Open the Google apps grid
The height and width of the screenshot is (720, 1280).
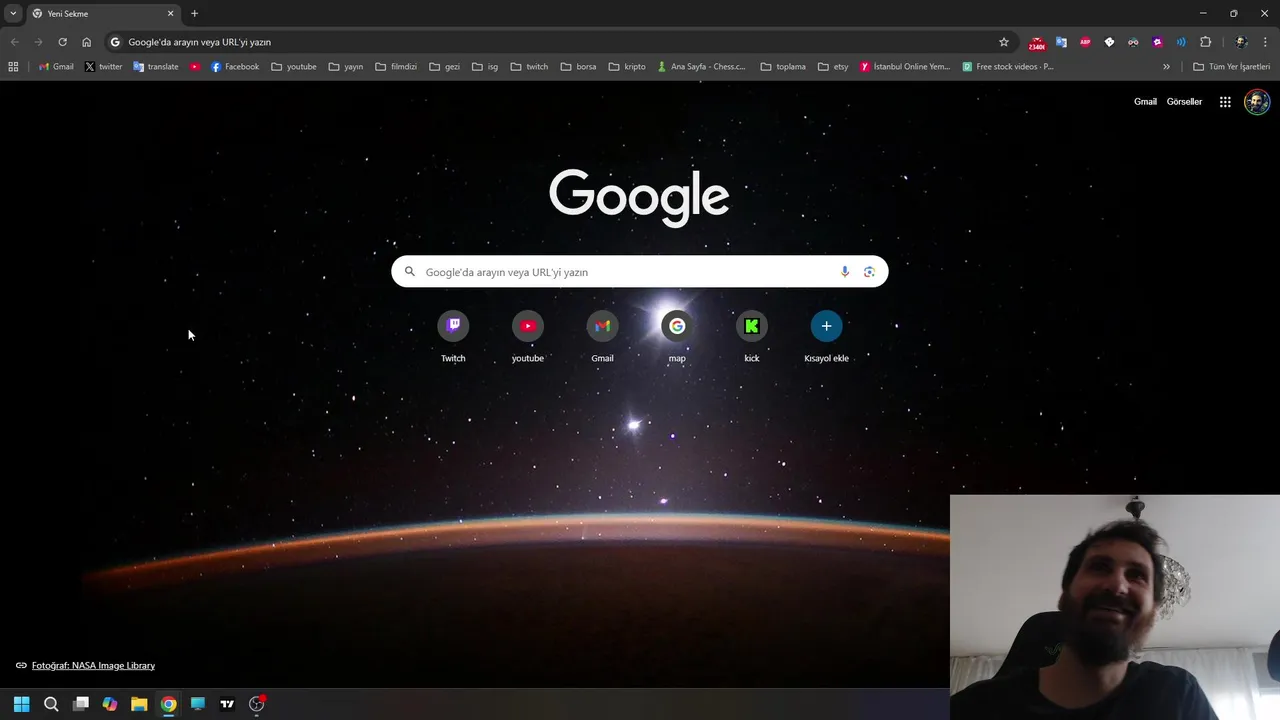pos(1225,102)
